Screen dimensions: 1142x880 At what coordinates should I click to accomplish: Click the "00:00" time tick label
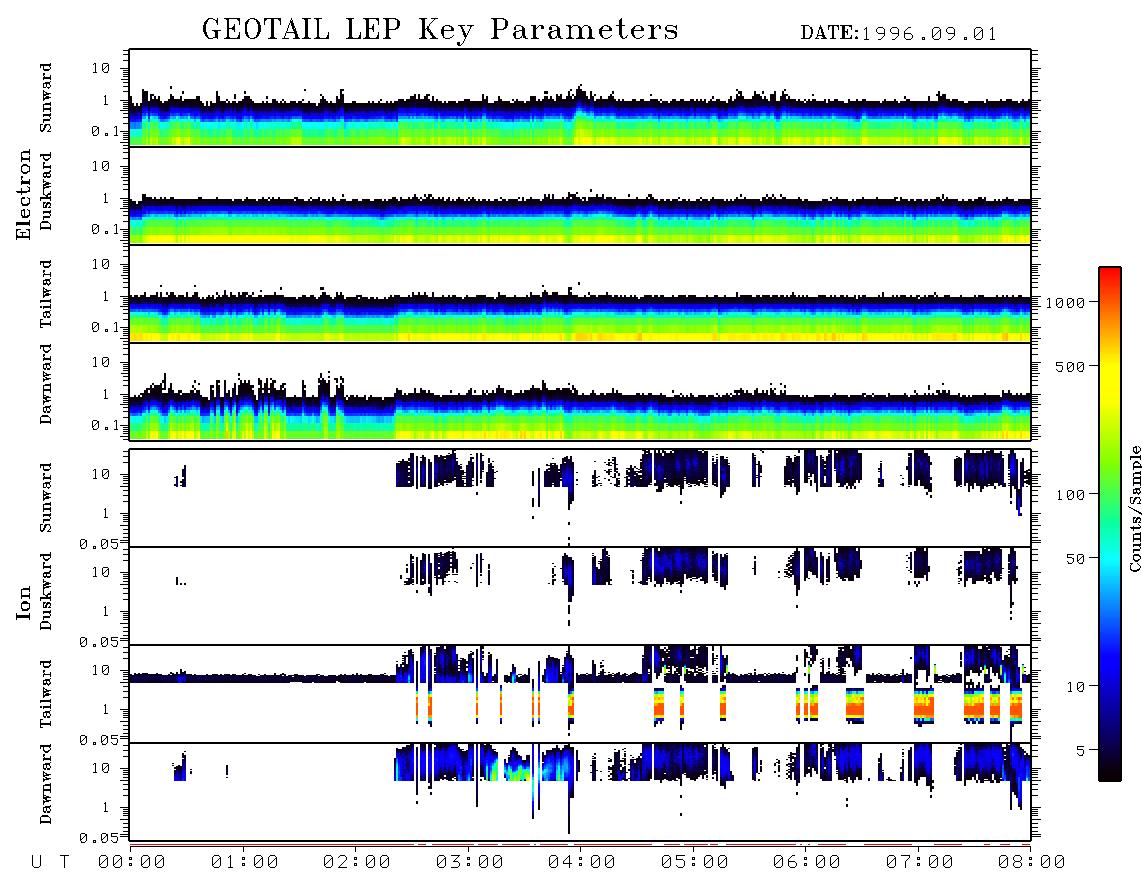coord(132,862)
